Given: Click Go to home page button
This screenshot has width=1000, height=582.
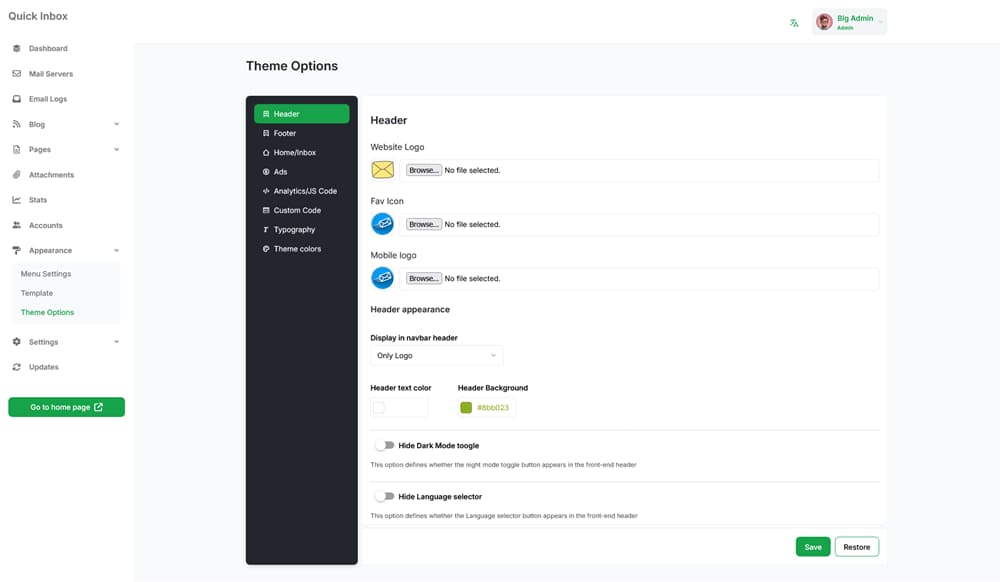Looking at the screenshot, I should (66, 407).
